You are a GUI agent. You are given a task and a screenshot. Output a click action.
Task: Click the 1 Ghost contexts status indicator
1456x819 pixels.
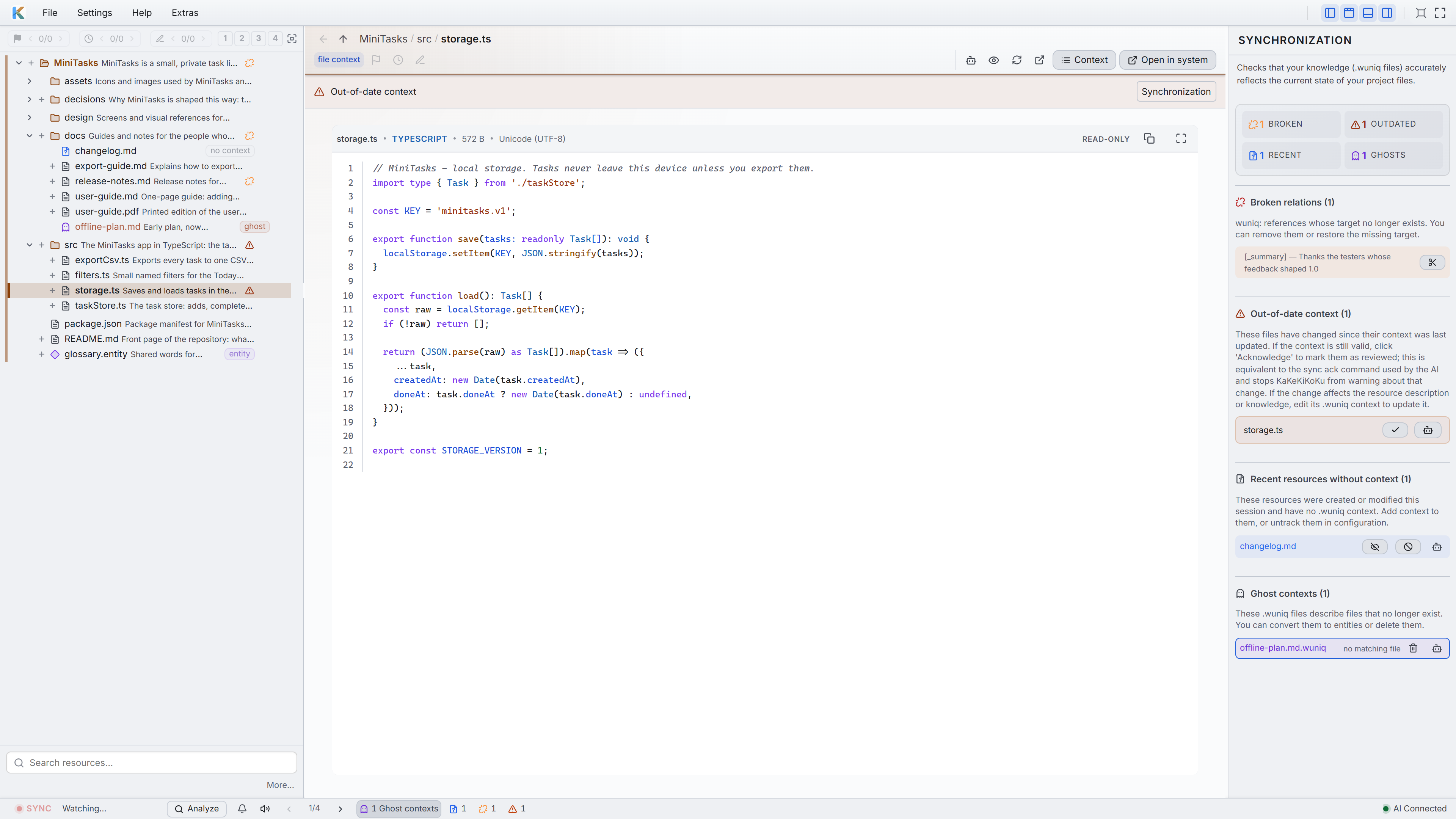[399, 809]
